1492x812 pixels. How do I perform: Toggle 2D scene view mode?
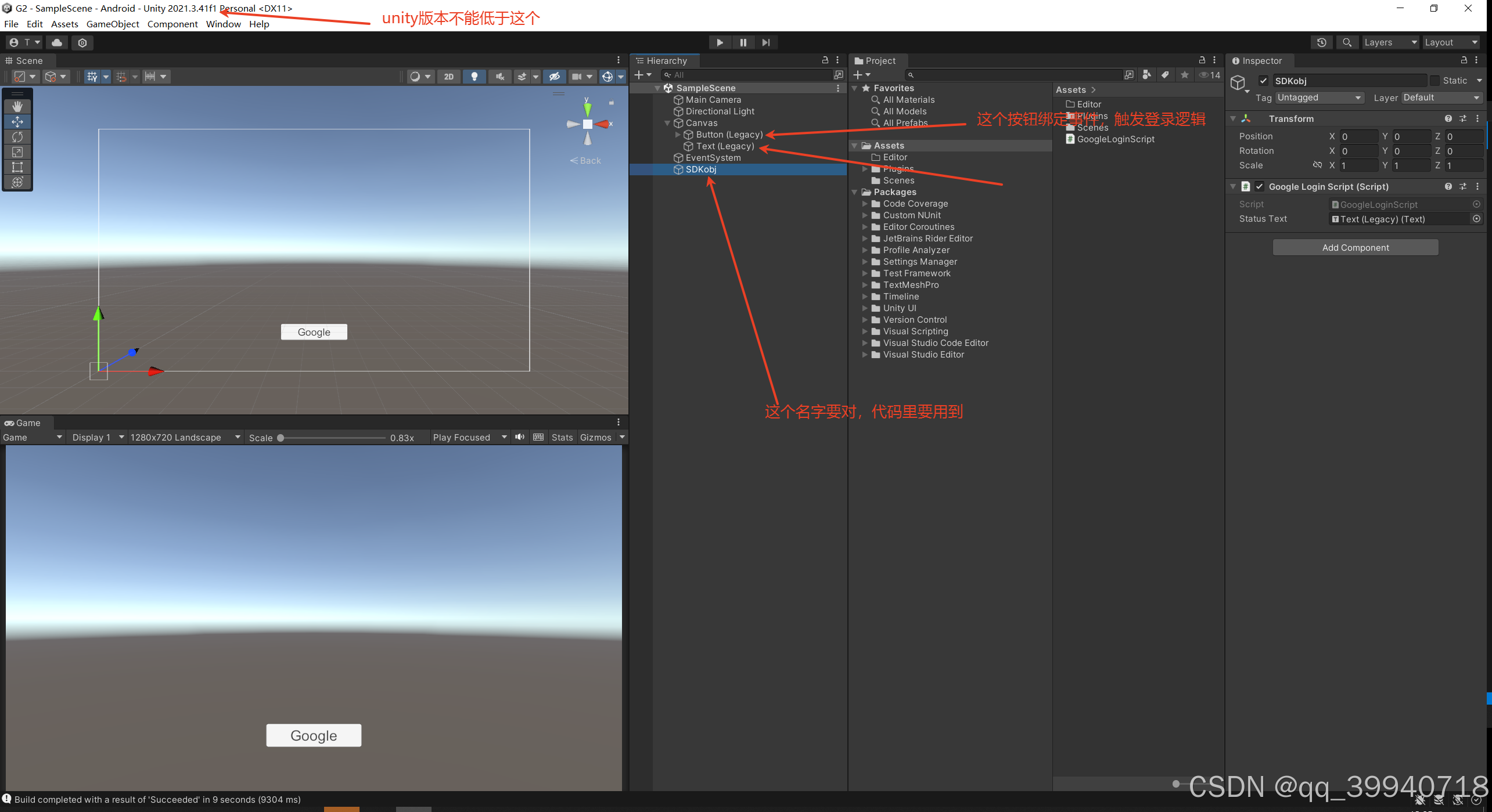point(448,77)
